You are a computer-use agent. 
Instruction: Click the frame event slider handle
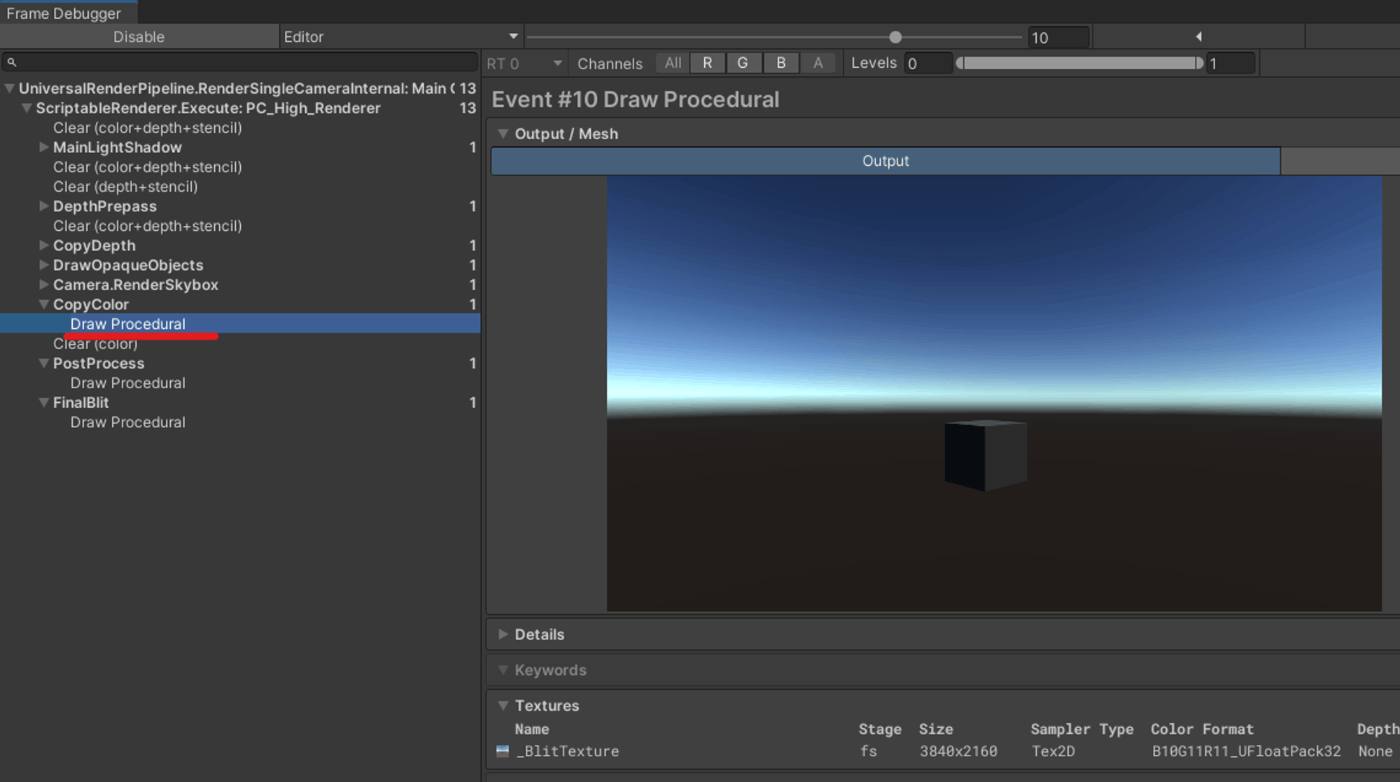click(x=895, y=36)
